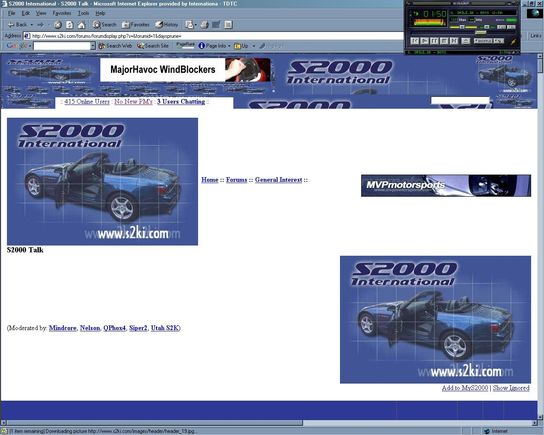Image resolution: width=544 pixels, height=435 pixels.
Task: Click Search Web on the Google toolbar
Action: coord(115,46)
